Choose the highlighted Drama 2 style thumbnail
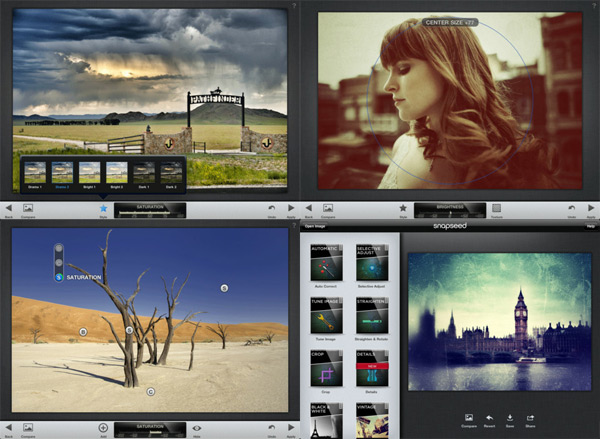 (x=62, y=173)
